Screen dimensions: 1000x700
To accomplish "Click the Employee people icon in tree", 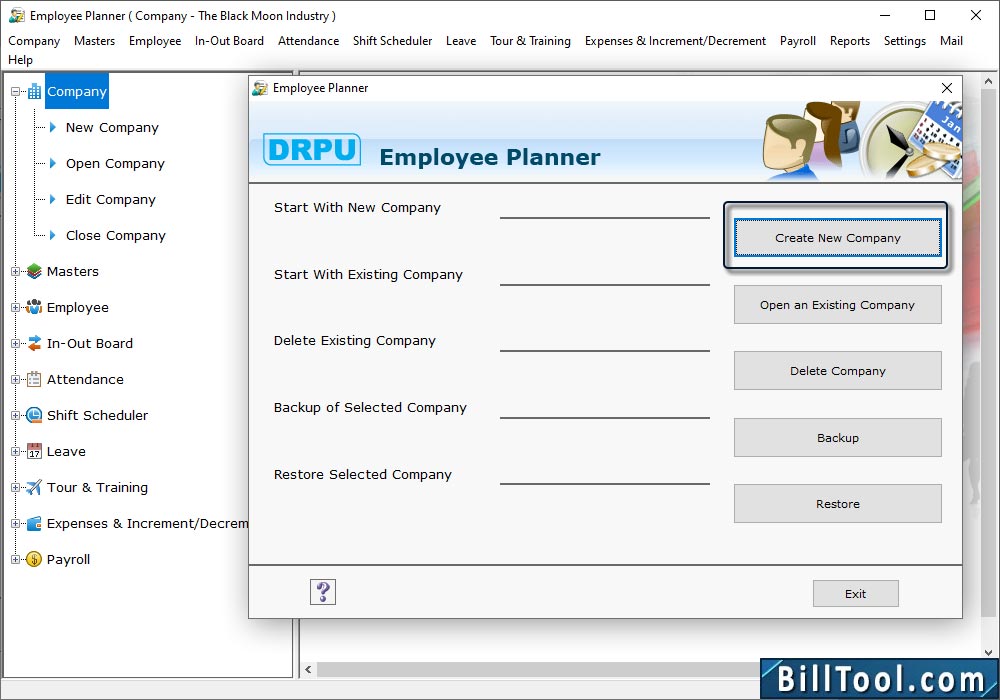I will [x=34, y=307].
